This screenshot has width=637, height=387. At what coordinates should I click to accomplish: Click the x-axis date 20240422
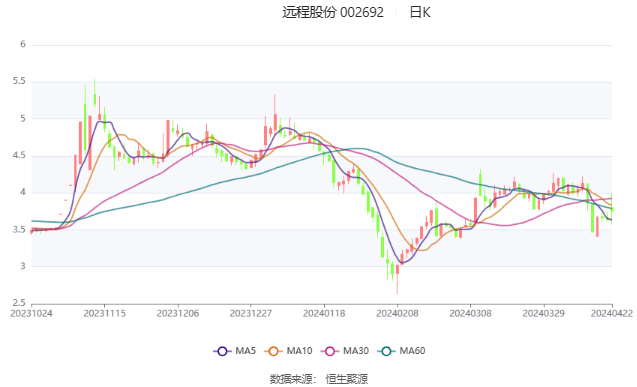coord(612,313)
